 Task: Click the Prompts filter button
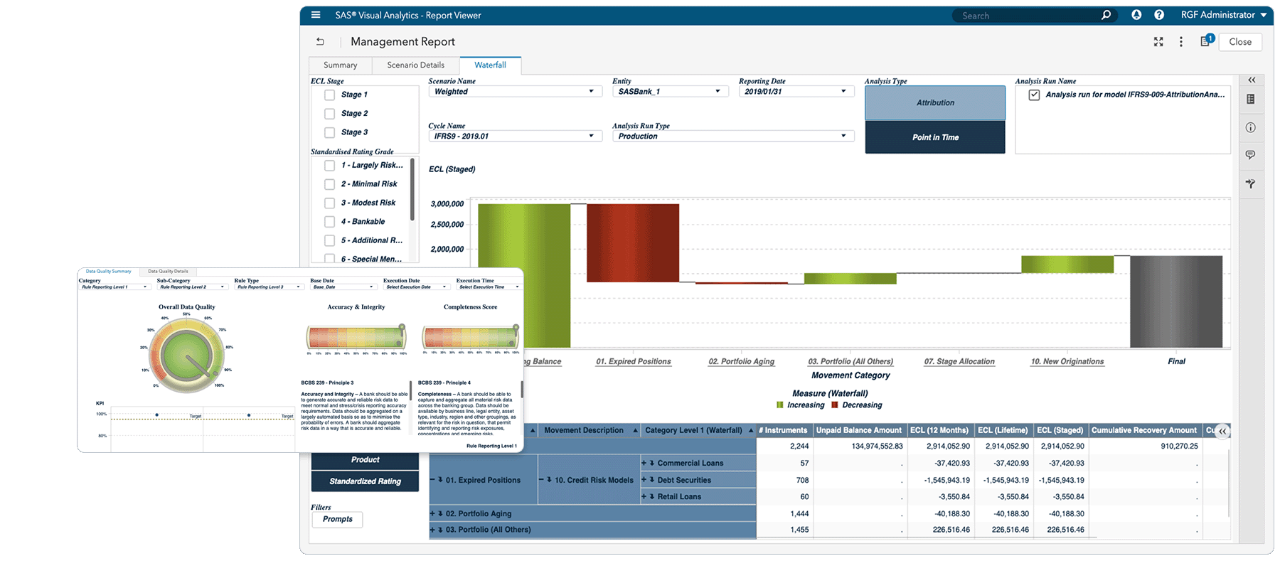pyautogui.click(x=337, y=520)
